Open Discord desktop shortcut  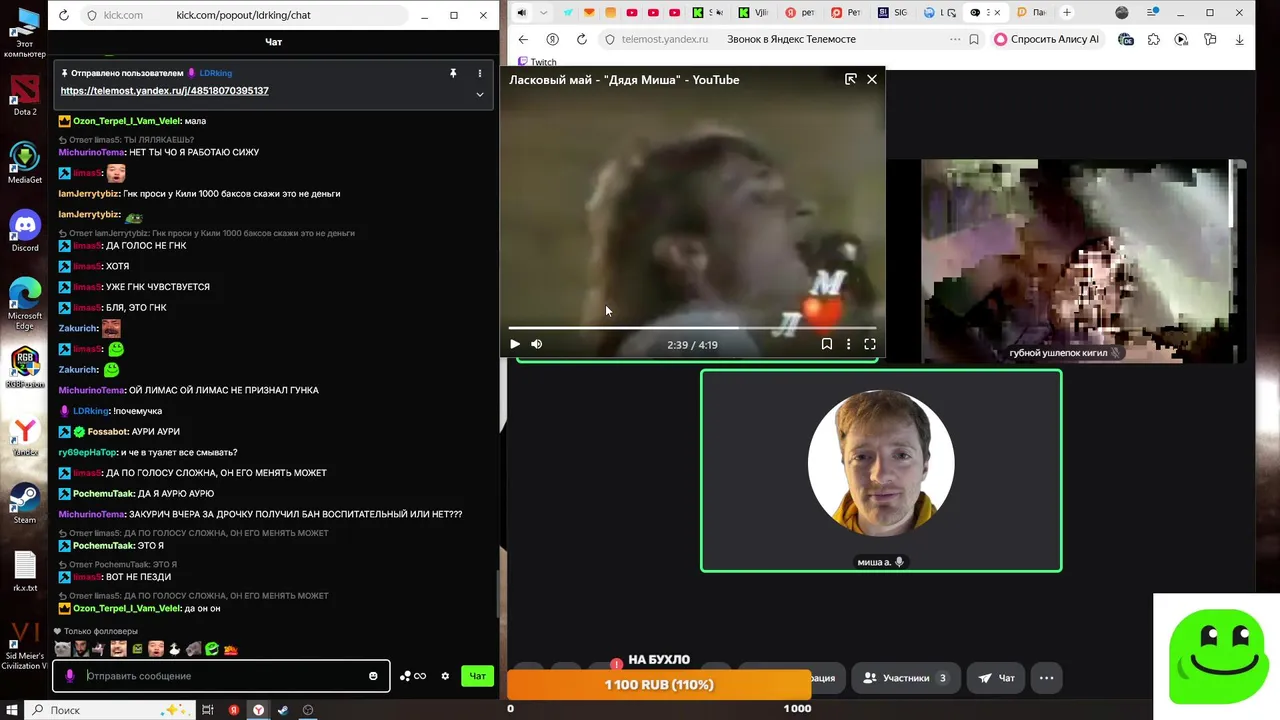pos(25,231)
